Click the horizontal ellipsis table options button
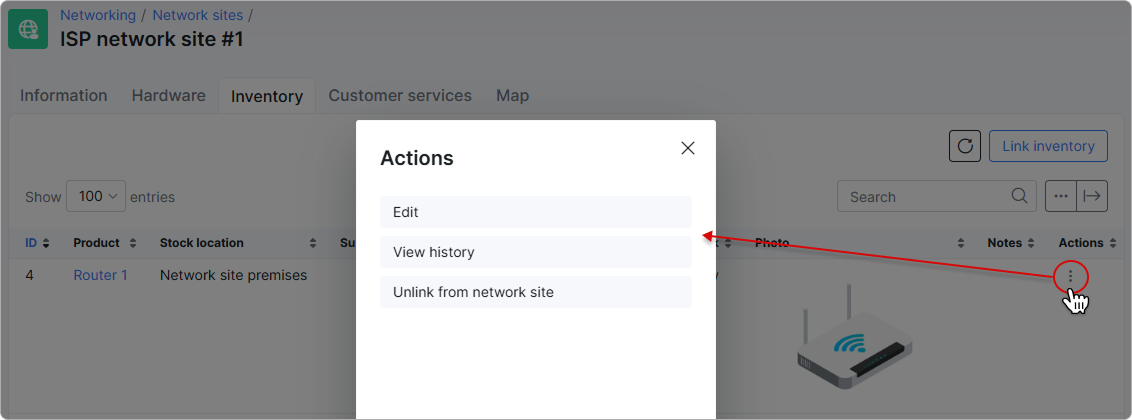This screenshot has height=420, width=1132. point(1061,196)
